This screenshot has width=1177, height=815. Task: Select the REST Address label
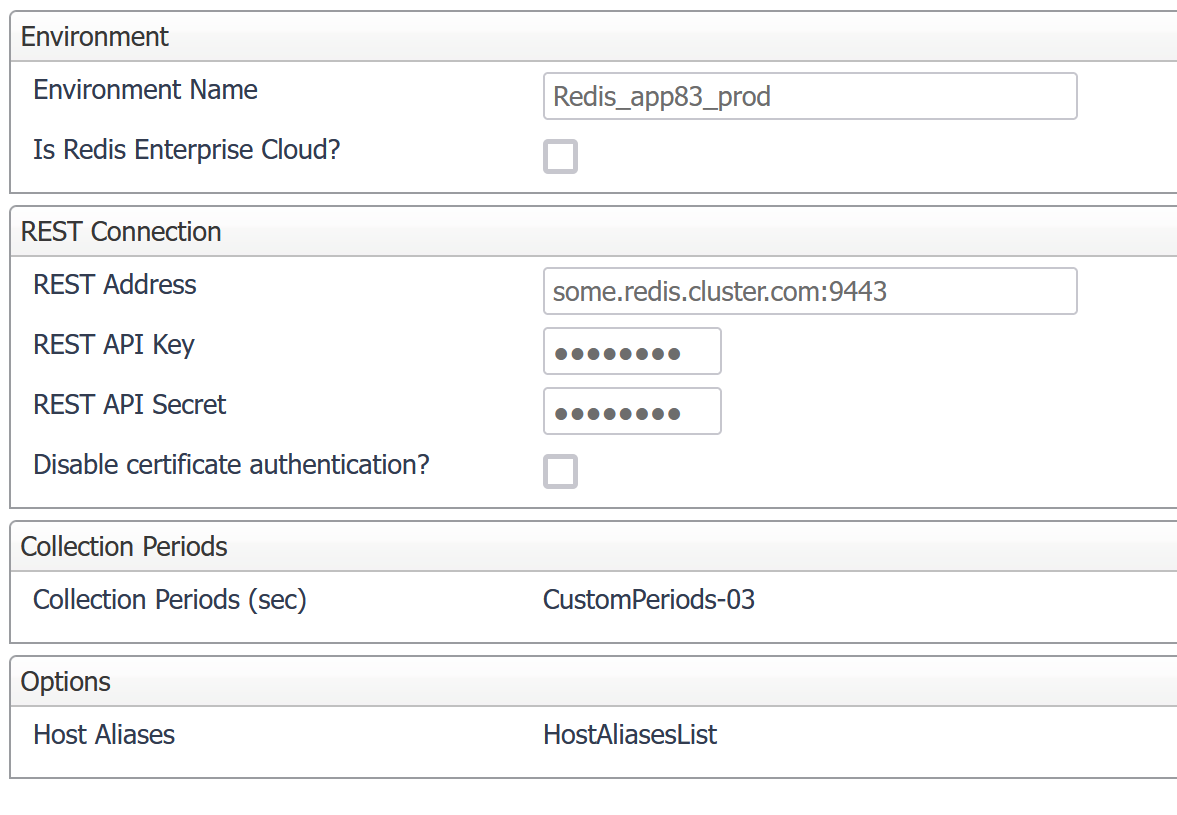pyautogui.click(x=115, y=285)
